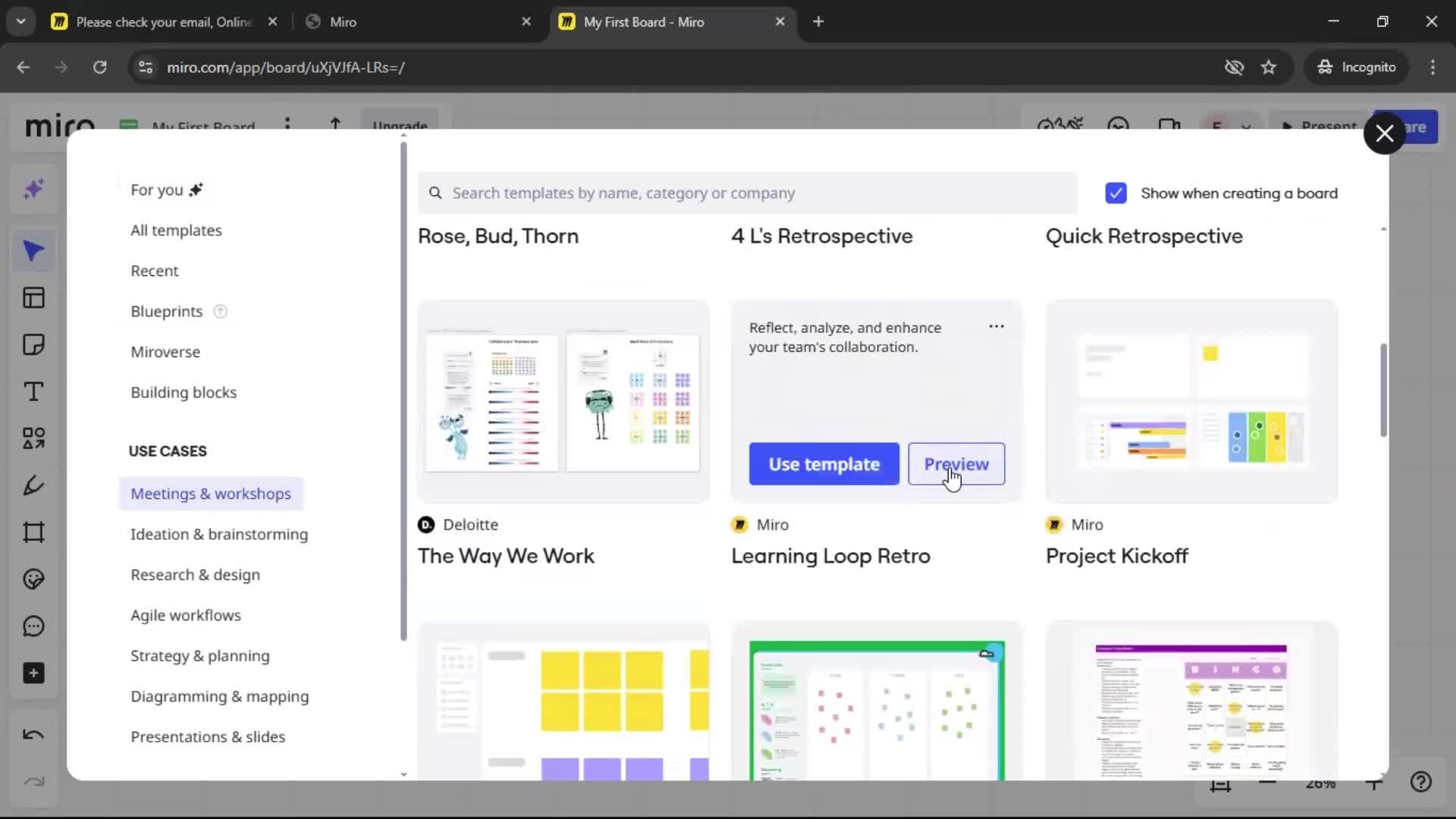Open more apps plus button in toolbar
The image size is (1456, 819).
click(x=33, y=673)
